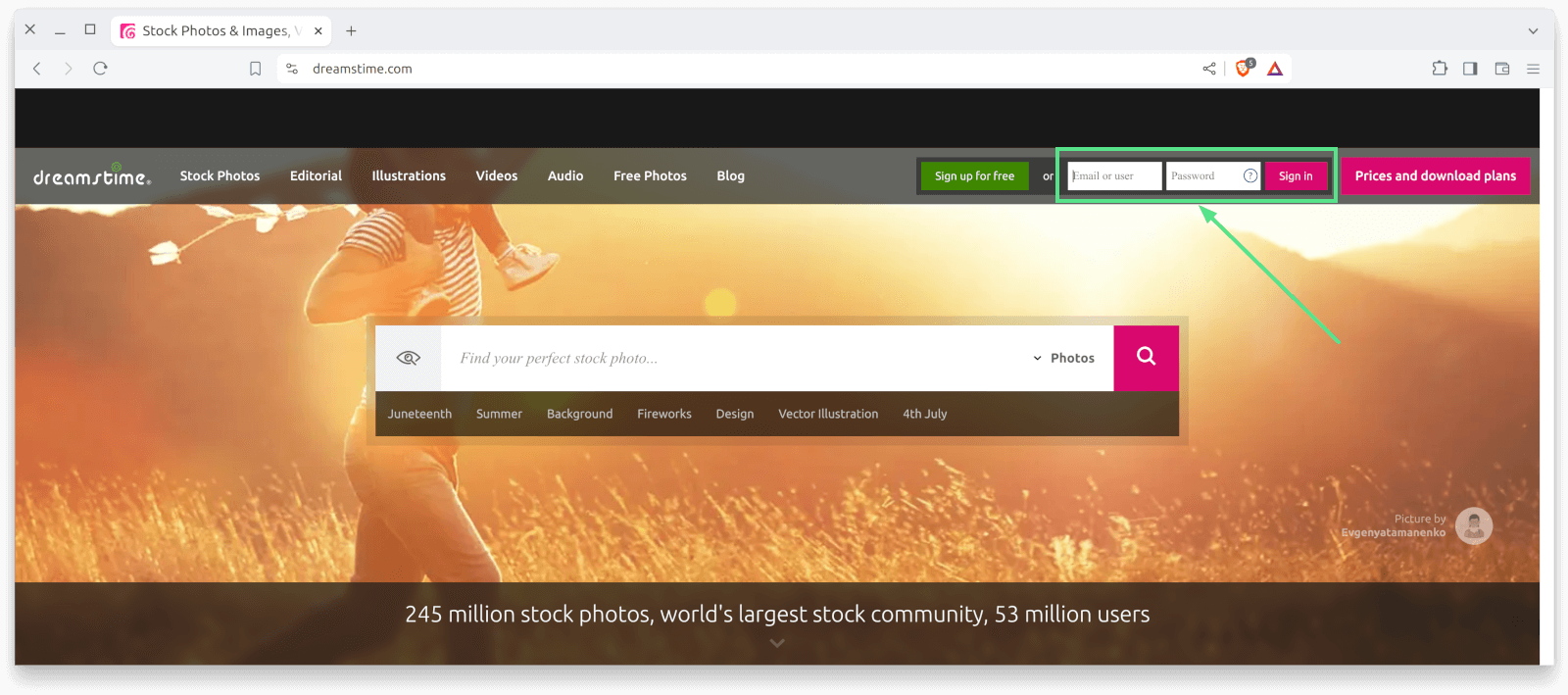Open the Brave Wallet icon
The height and width of the screenshot is (695, 1568).
[1501, 69]
